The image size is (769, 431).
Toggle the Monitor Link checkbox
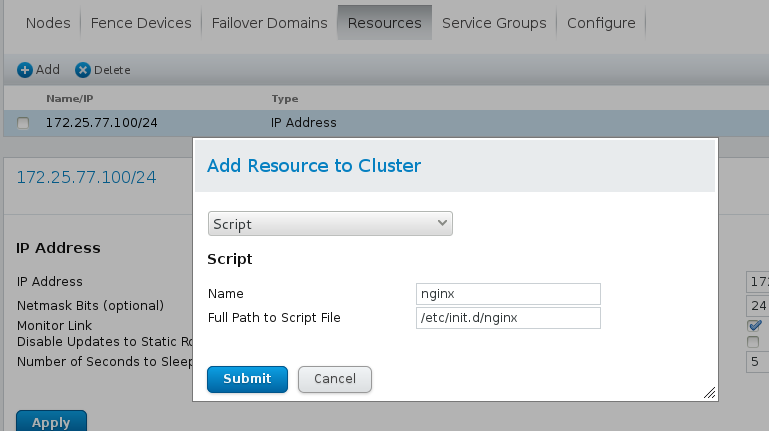coord(754,326)
